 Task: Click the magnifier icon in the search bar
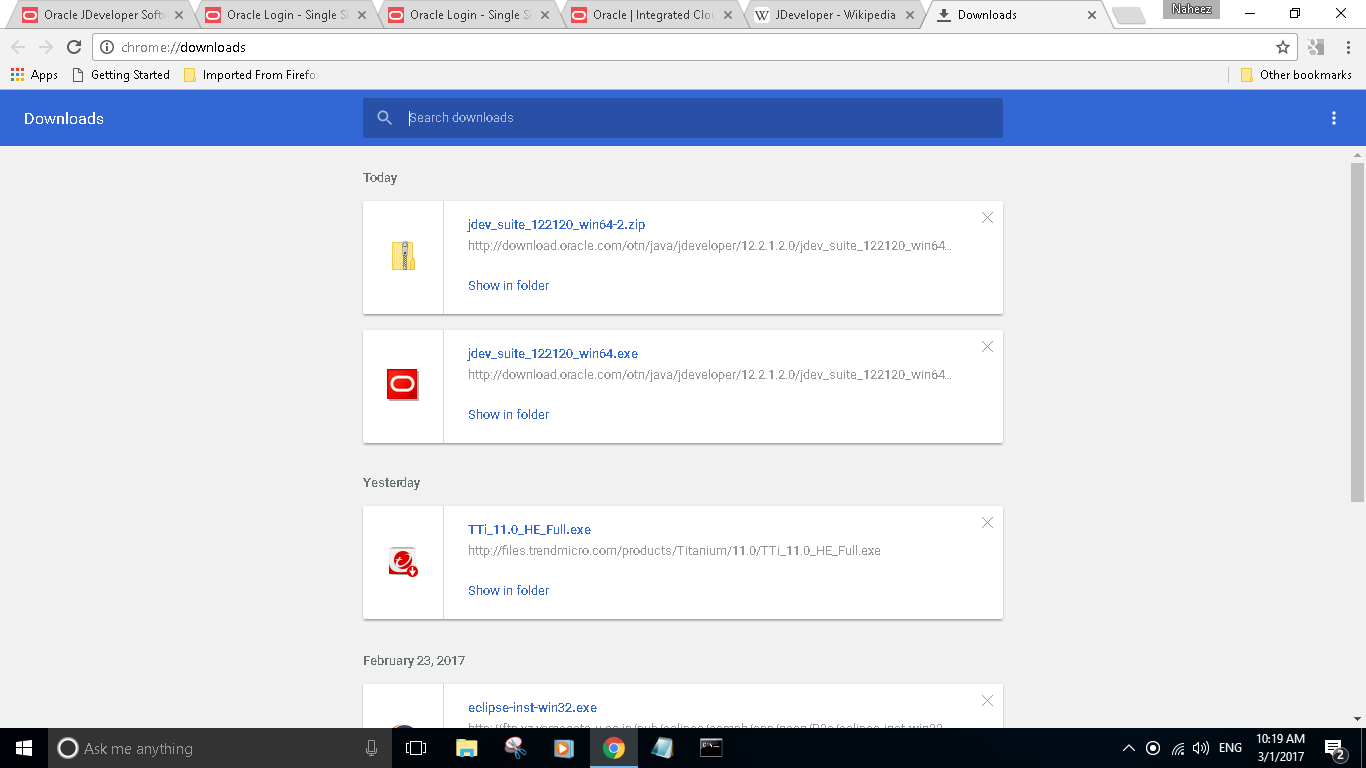[x=385, y=117]
